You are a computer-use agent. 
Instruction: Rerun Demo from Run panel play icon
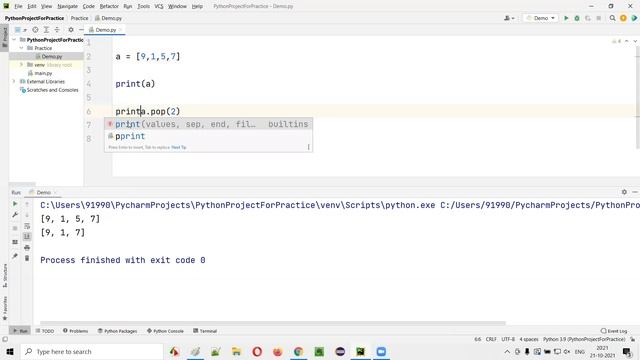pyautogui.click(x=15, y=204)
